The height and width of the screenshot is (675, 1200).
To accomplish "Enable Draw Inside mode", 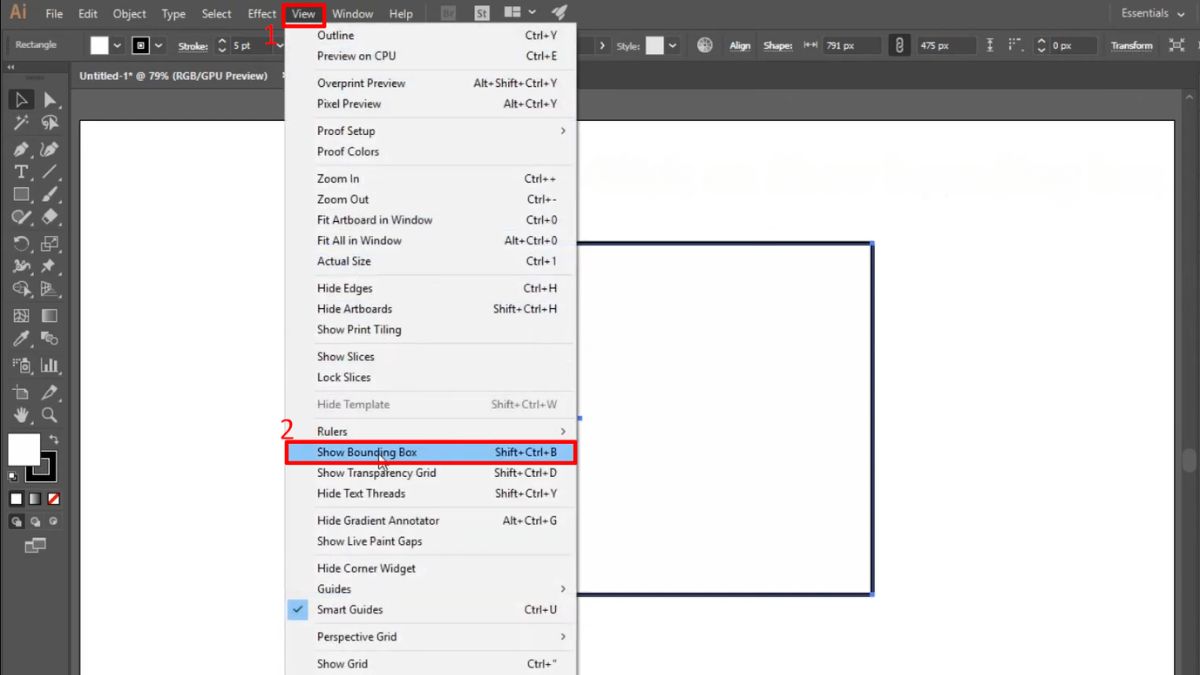I will (x=54, y=521).
